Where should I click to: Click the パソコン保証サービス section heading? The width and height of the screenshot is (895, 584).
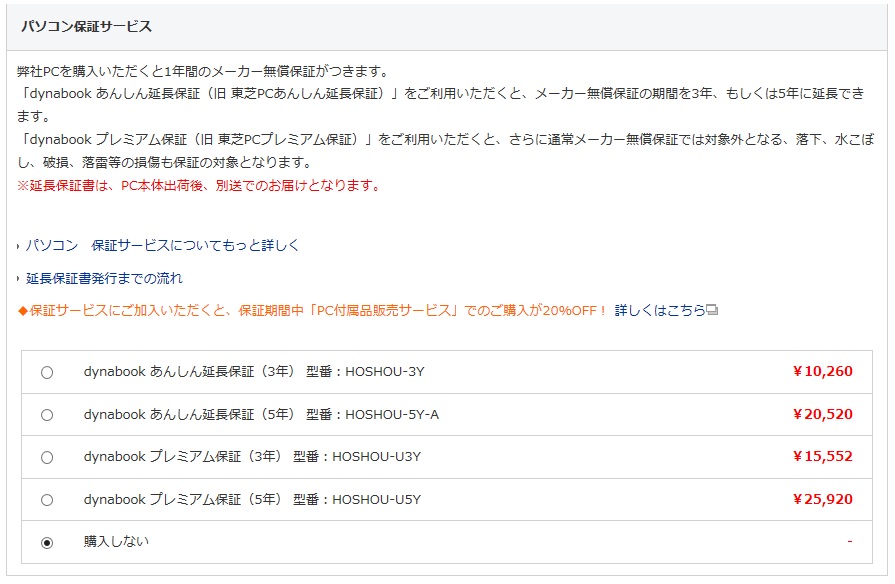pos(87,27)
